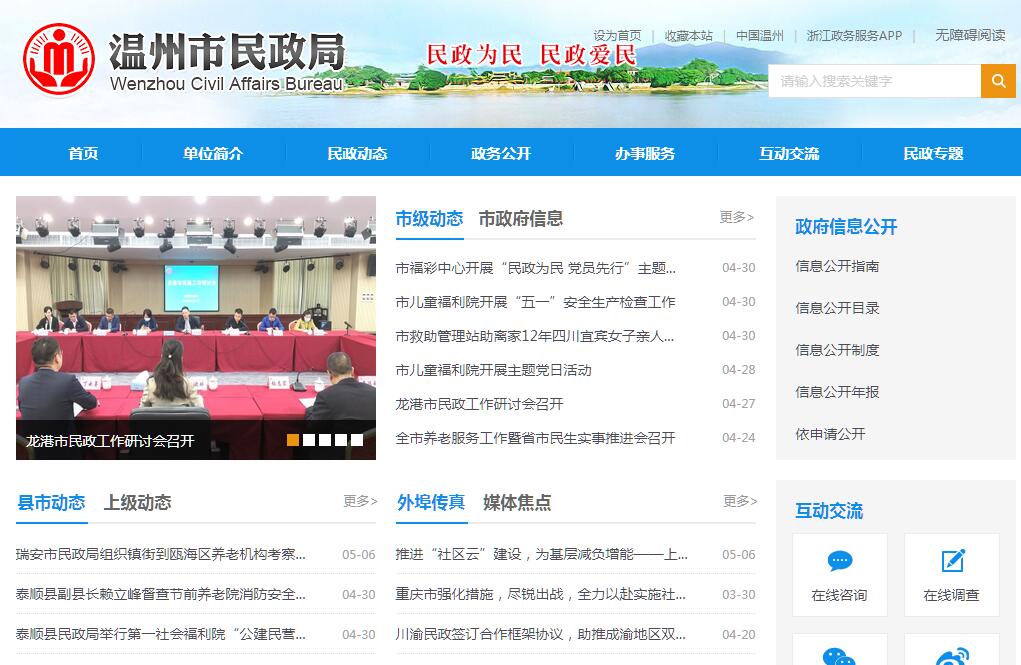Click the Wenzhou Civil Affairs Bureau logo
Image resolution: width=1021 pixels, height=665 pixels.
[x=60, y=61]
